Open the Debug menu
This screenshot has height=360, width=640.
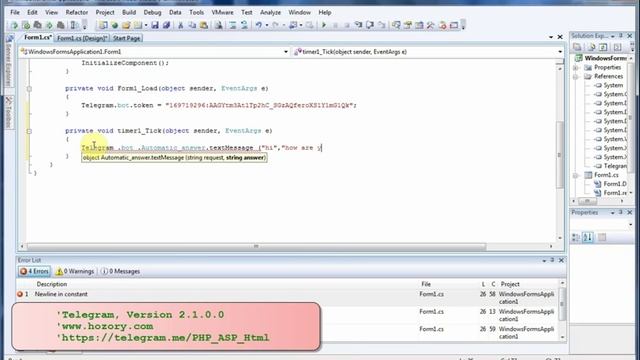pos(152,12)
